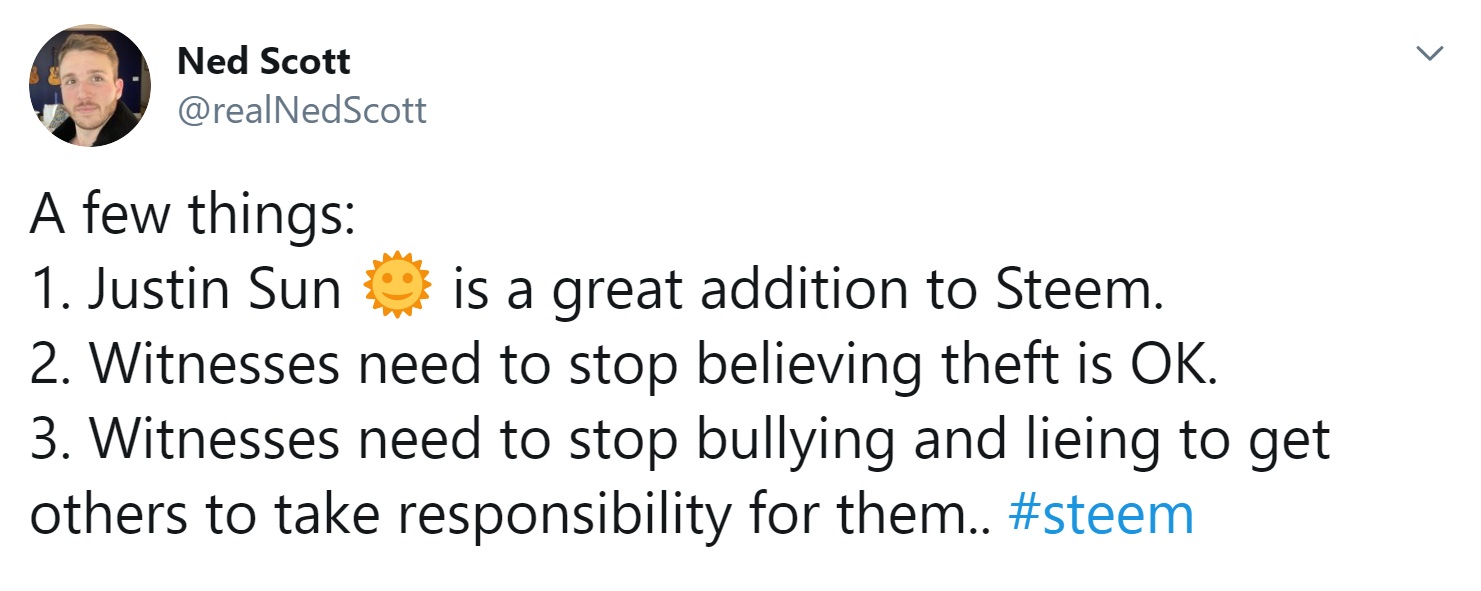Viewport: 1481px width, 591px height.
Task: Click the sun face emoji
Action: tap(398, 290)
